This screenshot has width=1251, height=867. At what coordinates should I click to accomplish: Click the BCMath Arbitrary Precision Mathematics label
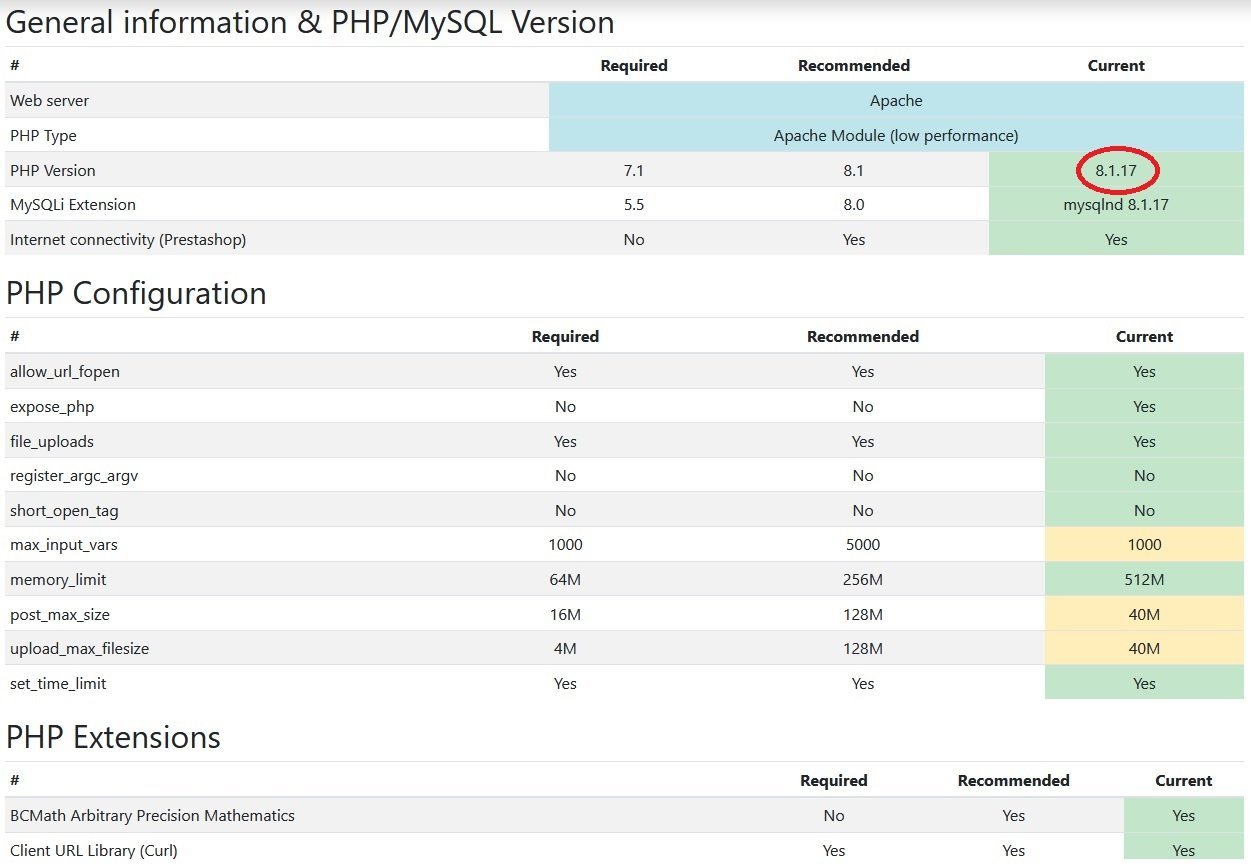152,816
